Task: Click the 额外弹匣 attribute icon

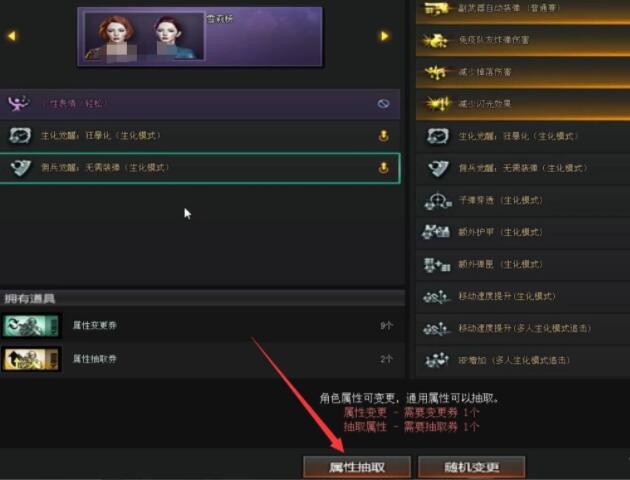Action: [x=437, y=264]
